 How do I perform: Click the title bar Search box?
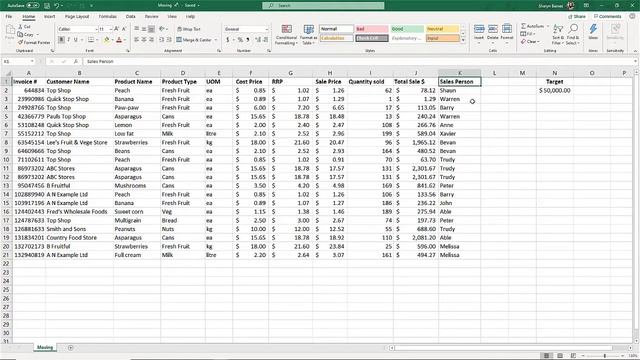[x=323, y=6]
